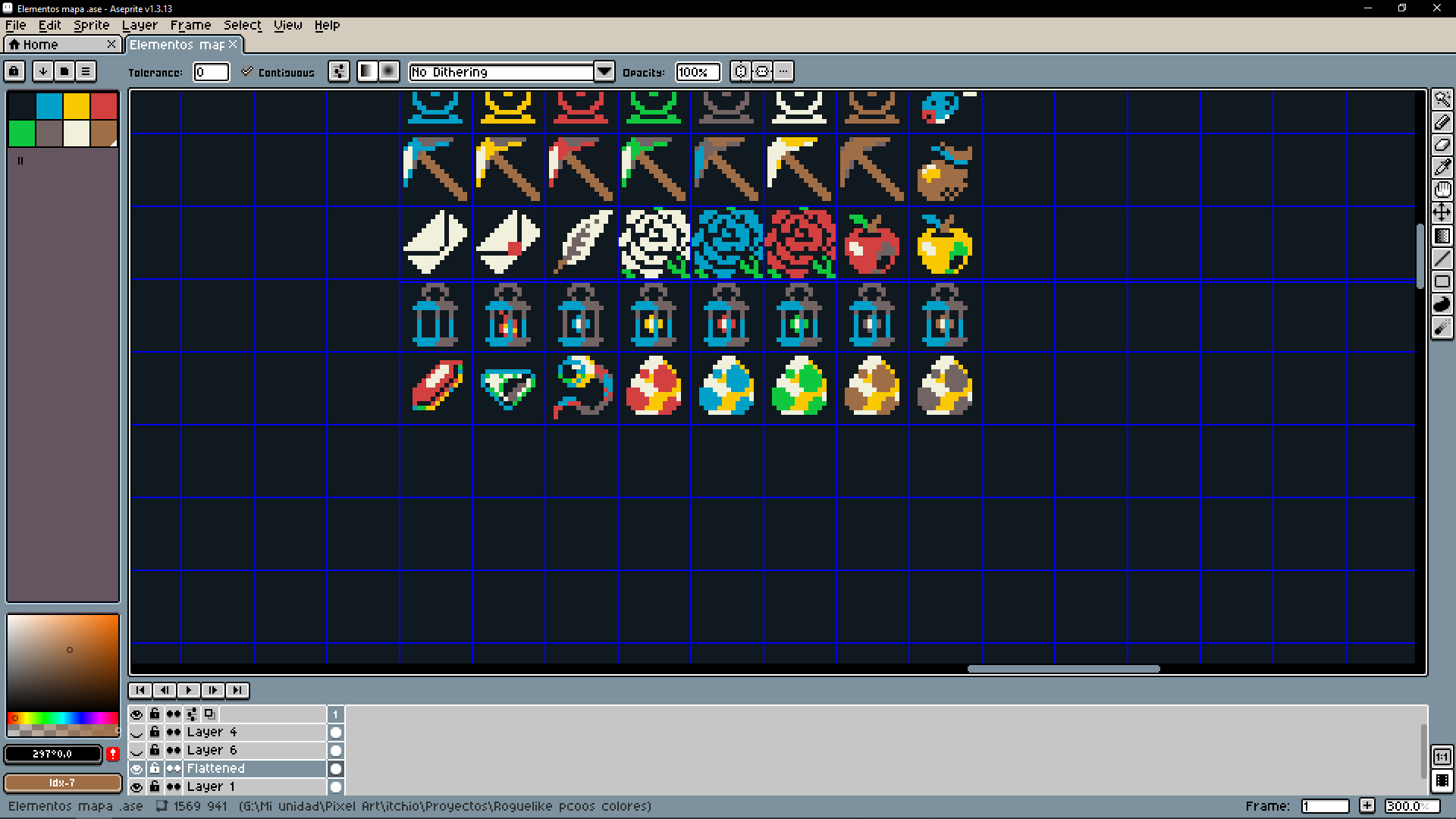Screen dimensions: 1456x819
Task: Show Layer 4 using its eye icon
Action: (136, 733)
